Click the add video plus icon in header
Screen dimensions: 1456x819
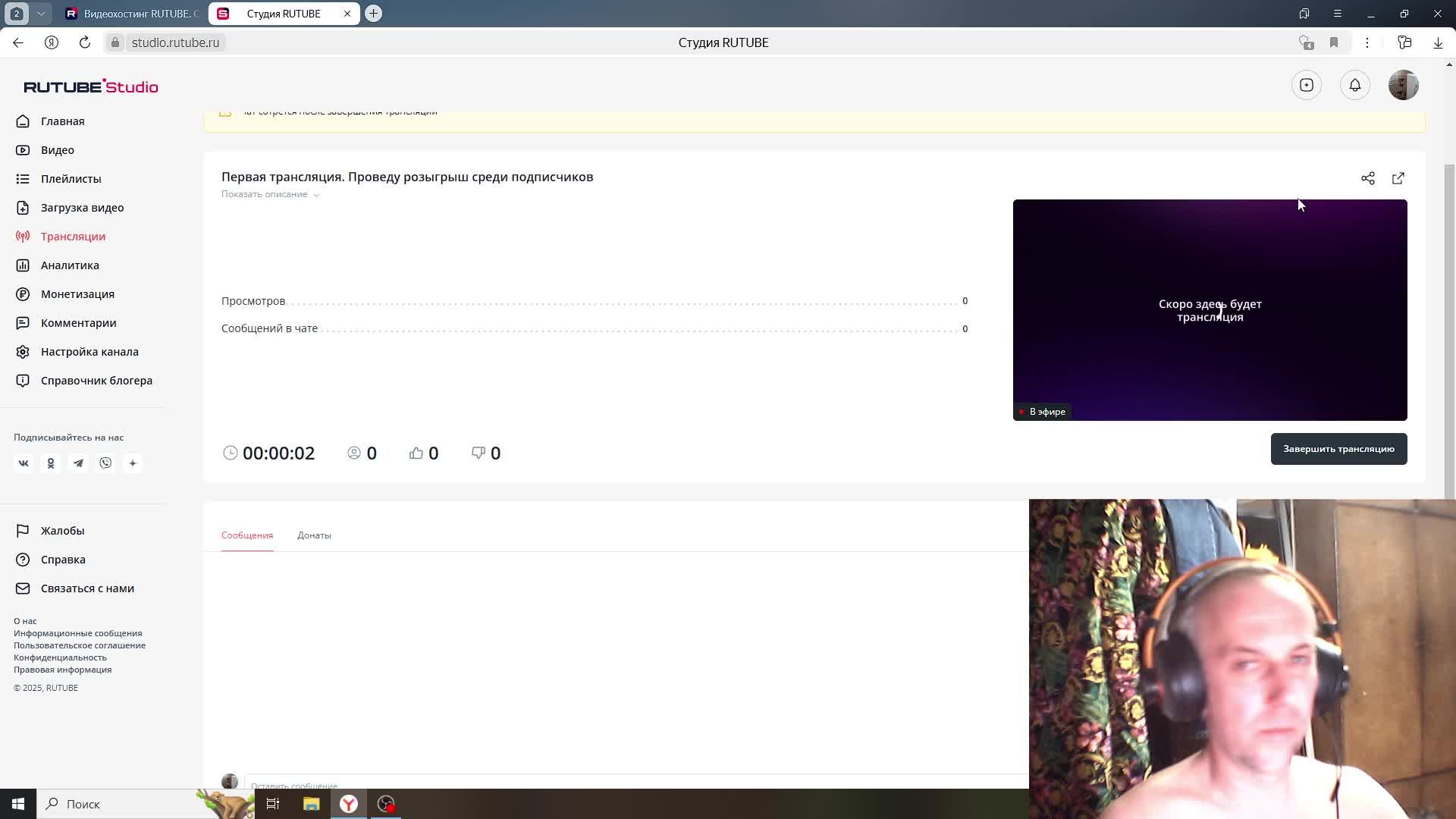coord(1307,85)
